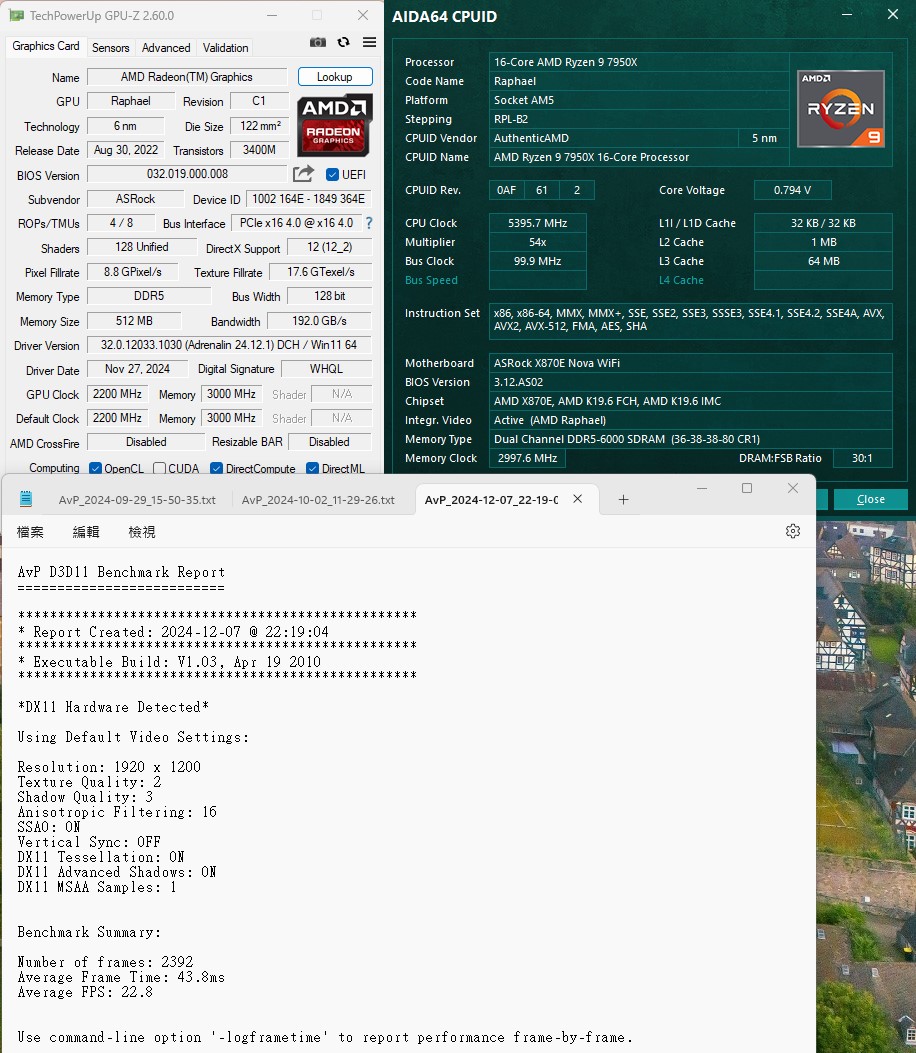This screenshot has width=916, height=1053.
Task: Open the 檢視 (View) menu
Action: 142,532
